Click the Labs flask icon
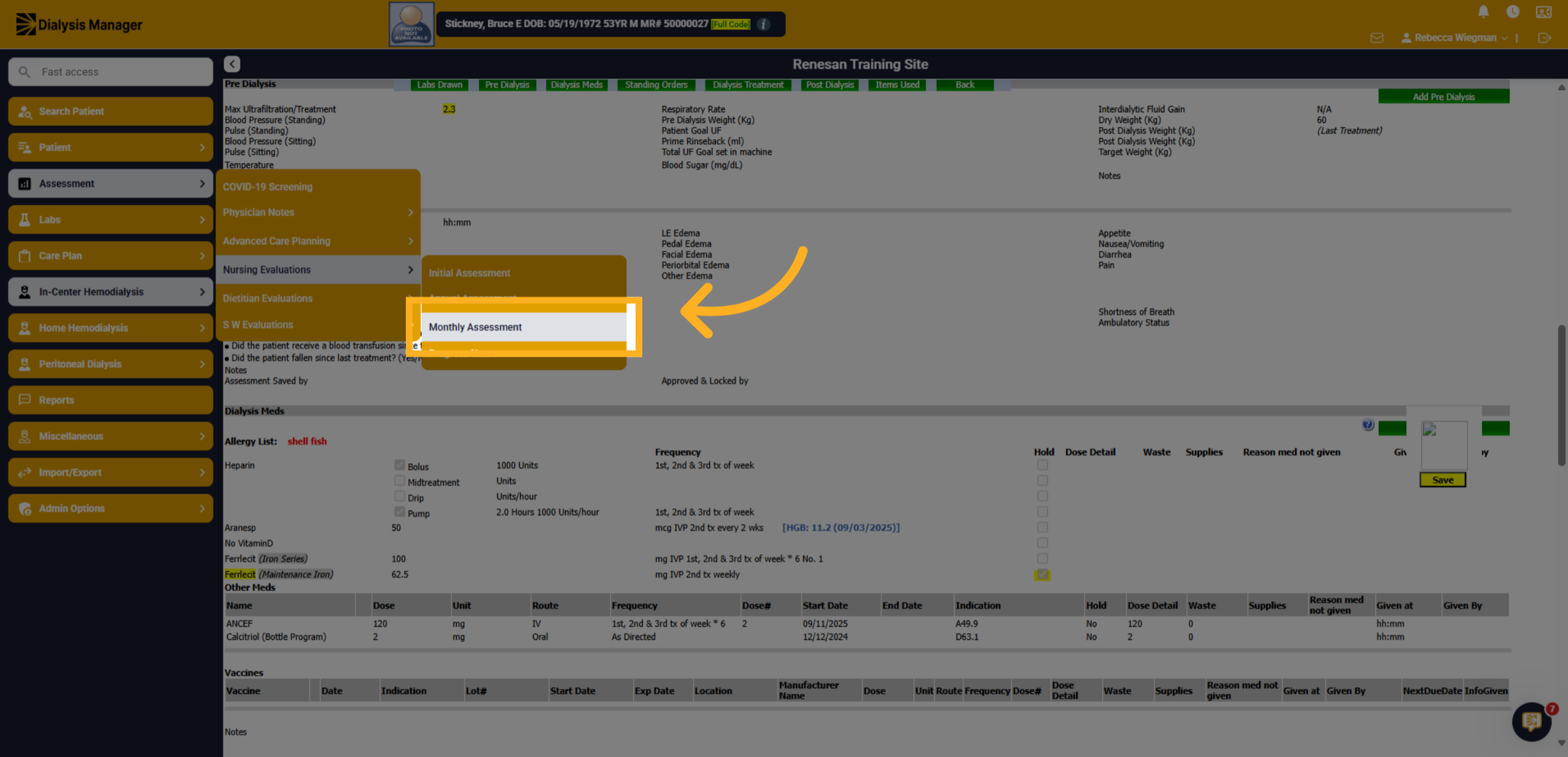 25,220
